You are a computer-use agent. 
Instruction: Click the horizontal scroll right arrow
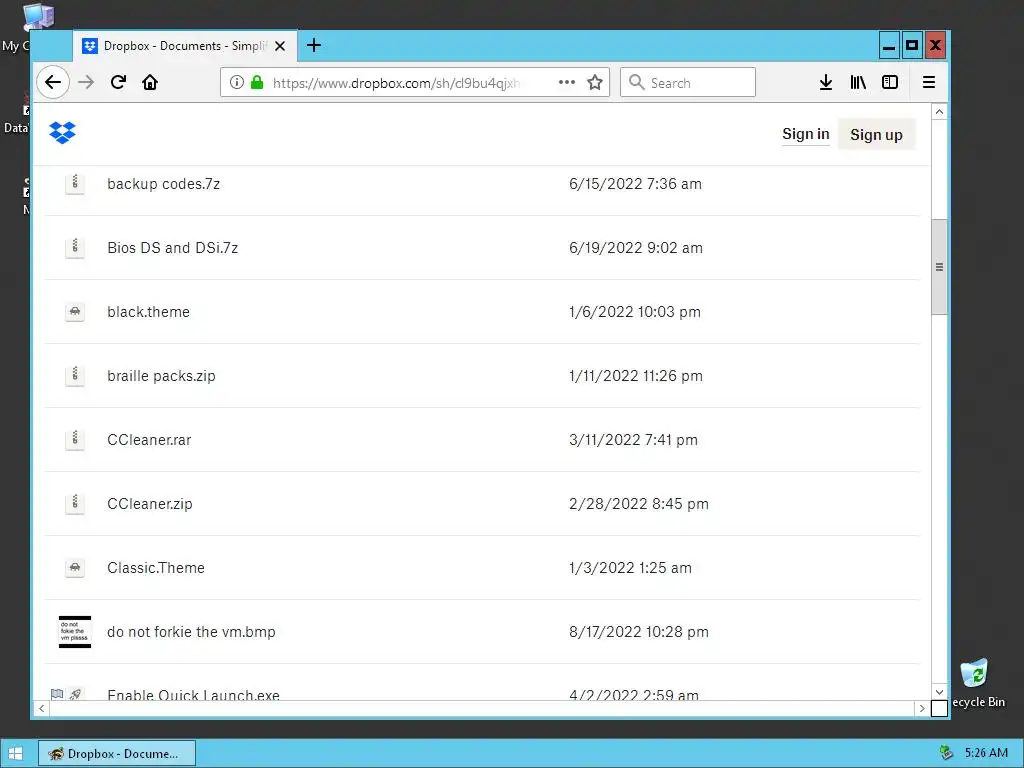coord(921,708)
